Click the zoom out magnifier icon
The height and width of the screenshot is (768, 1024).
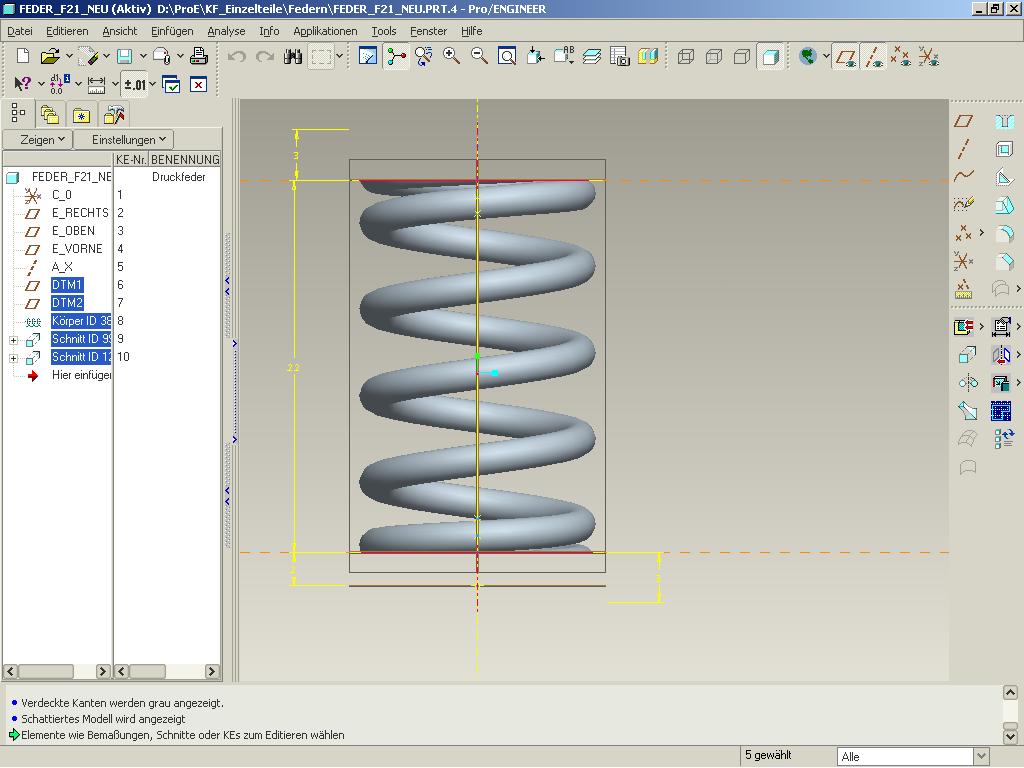[479, 57]
